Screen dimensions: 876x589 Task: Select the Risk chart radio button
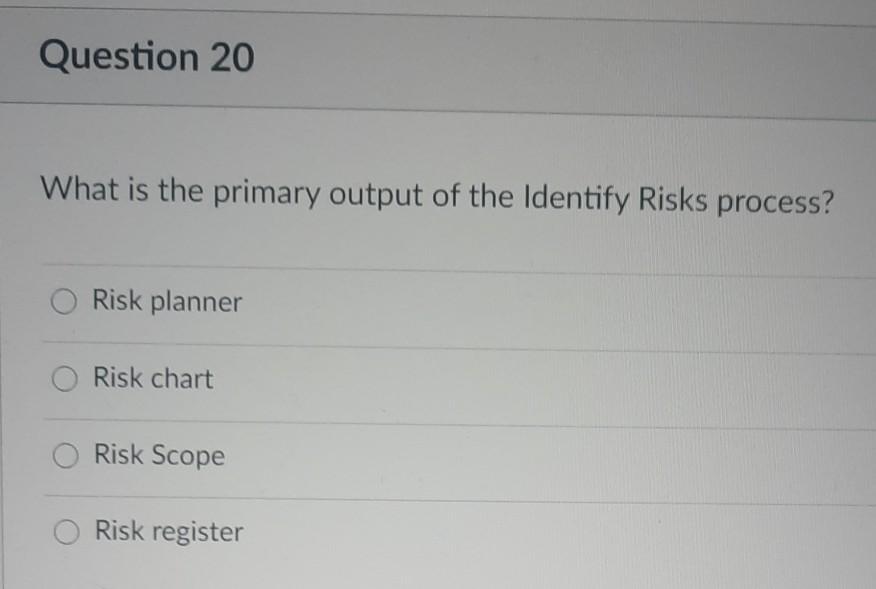click(x=64, y=378)
